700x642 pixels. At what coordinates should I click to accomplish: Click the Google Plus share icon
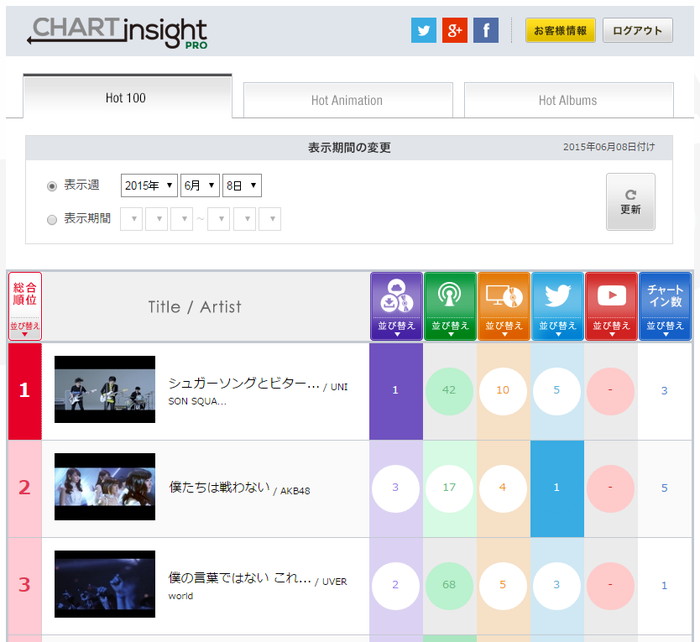pyautogui.click(x=454, y=30)
